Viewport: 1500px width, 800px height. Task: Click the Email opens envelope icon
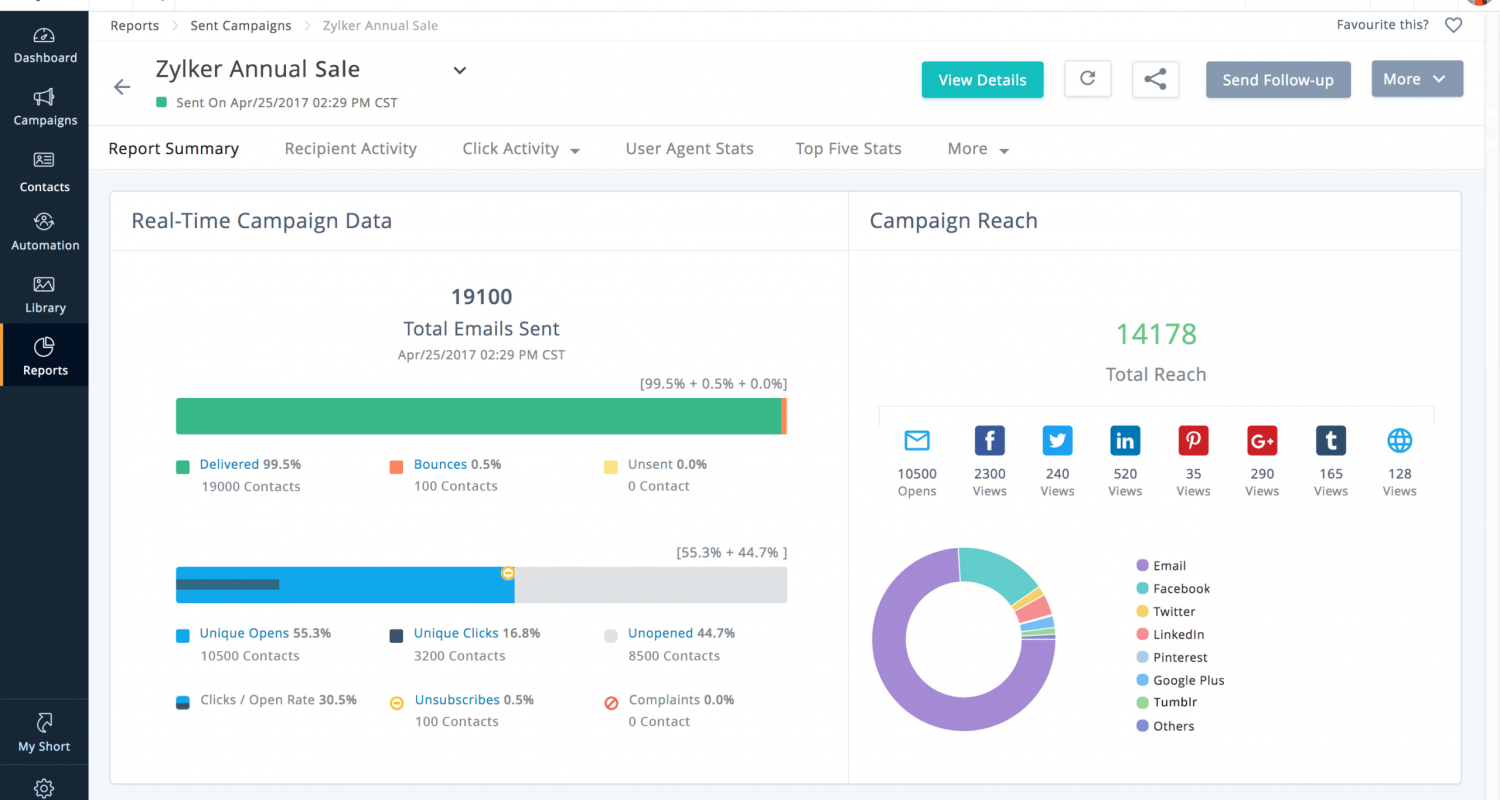tap(917, 440)
